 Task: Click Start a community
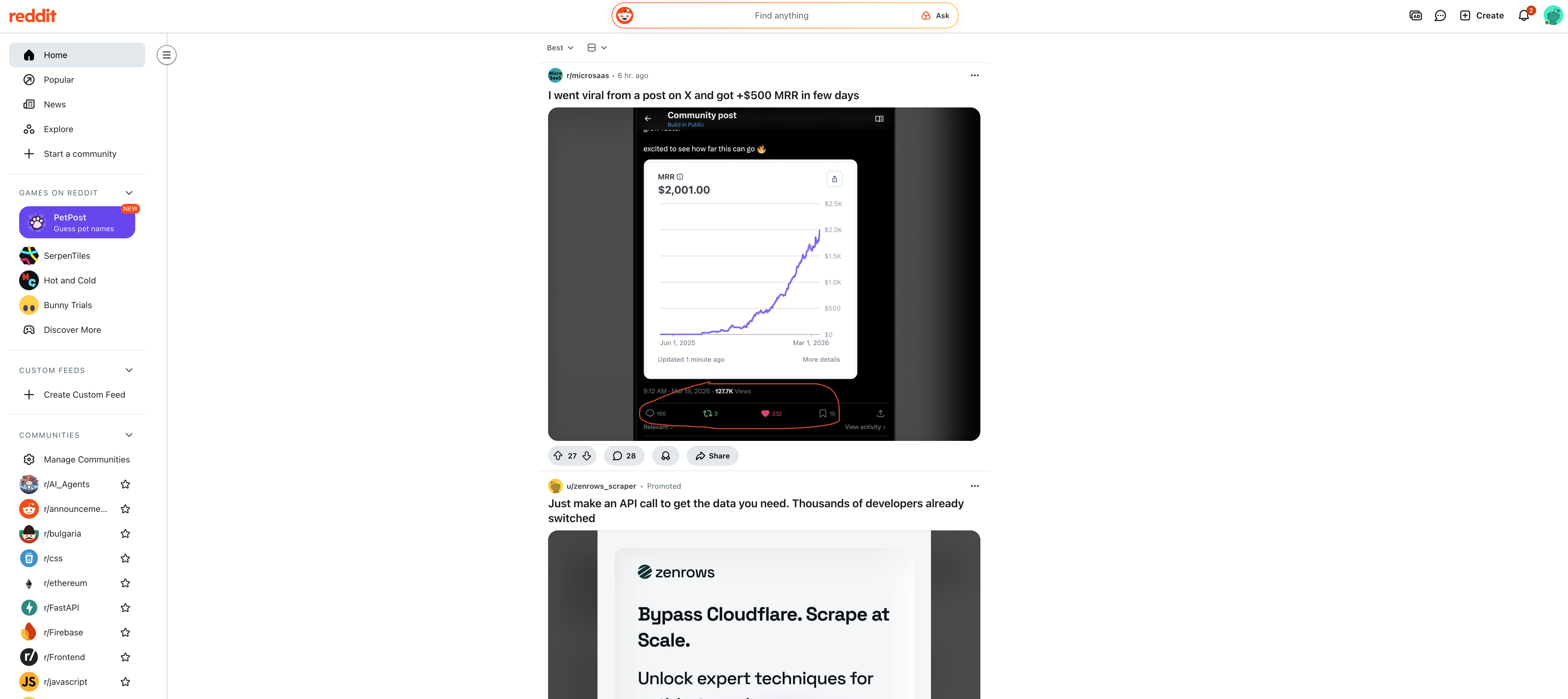(x=80, y=153)
